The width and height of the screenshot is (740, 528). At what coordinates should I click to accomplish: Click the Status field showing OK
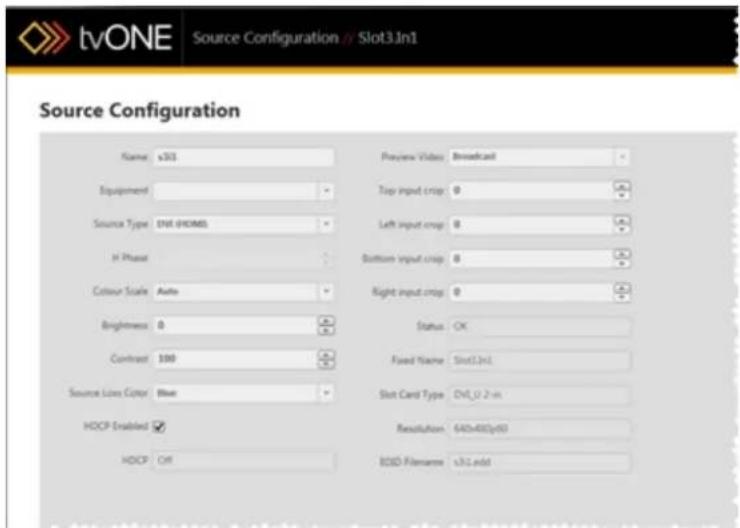click(x=539, y=327)
